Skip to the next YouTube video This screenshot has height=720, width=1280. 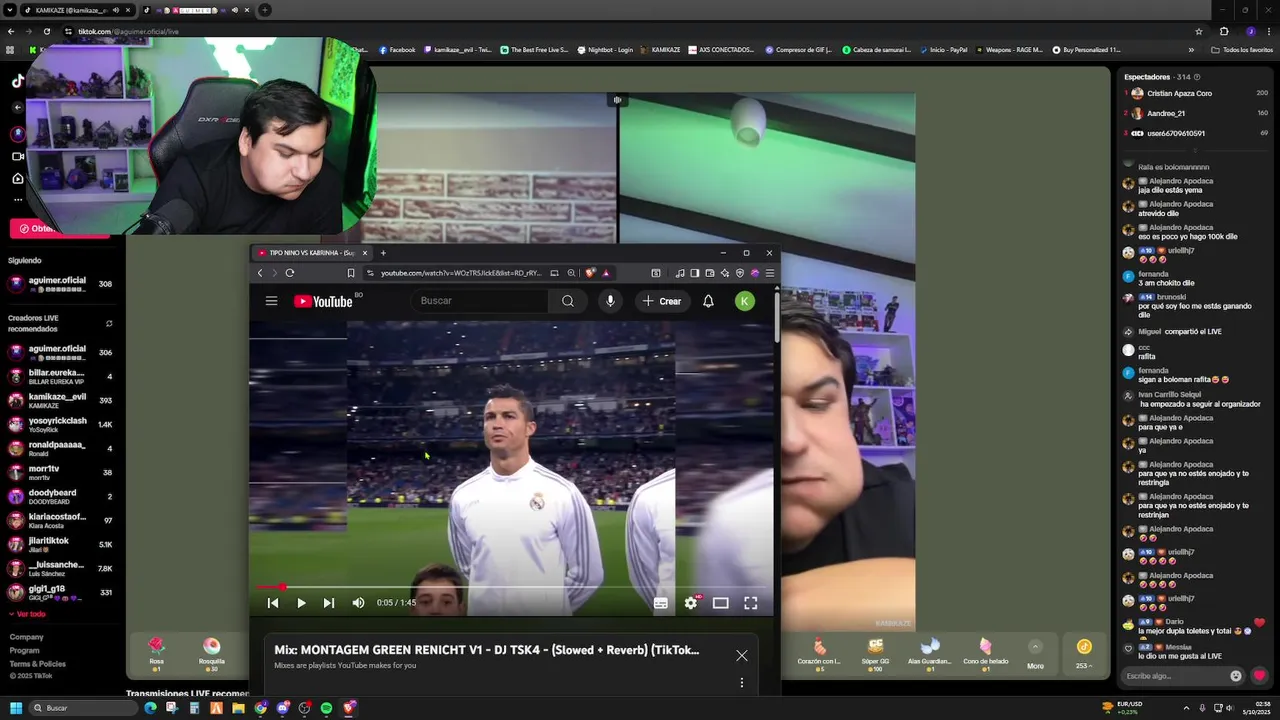(x=329, y=603)
